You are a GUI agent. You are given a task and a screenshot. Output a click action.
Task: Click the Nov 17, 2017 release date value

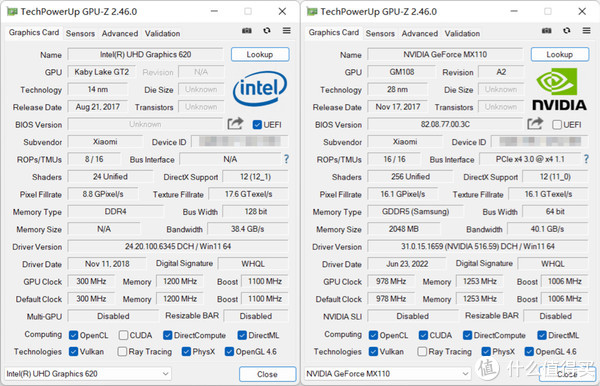[398, 107]
